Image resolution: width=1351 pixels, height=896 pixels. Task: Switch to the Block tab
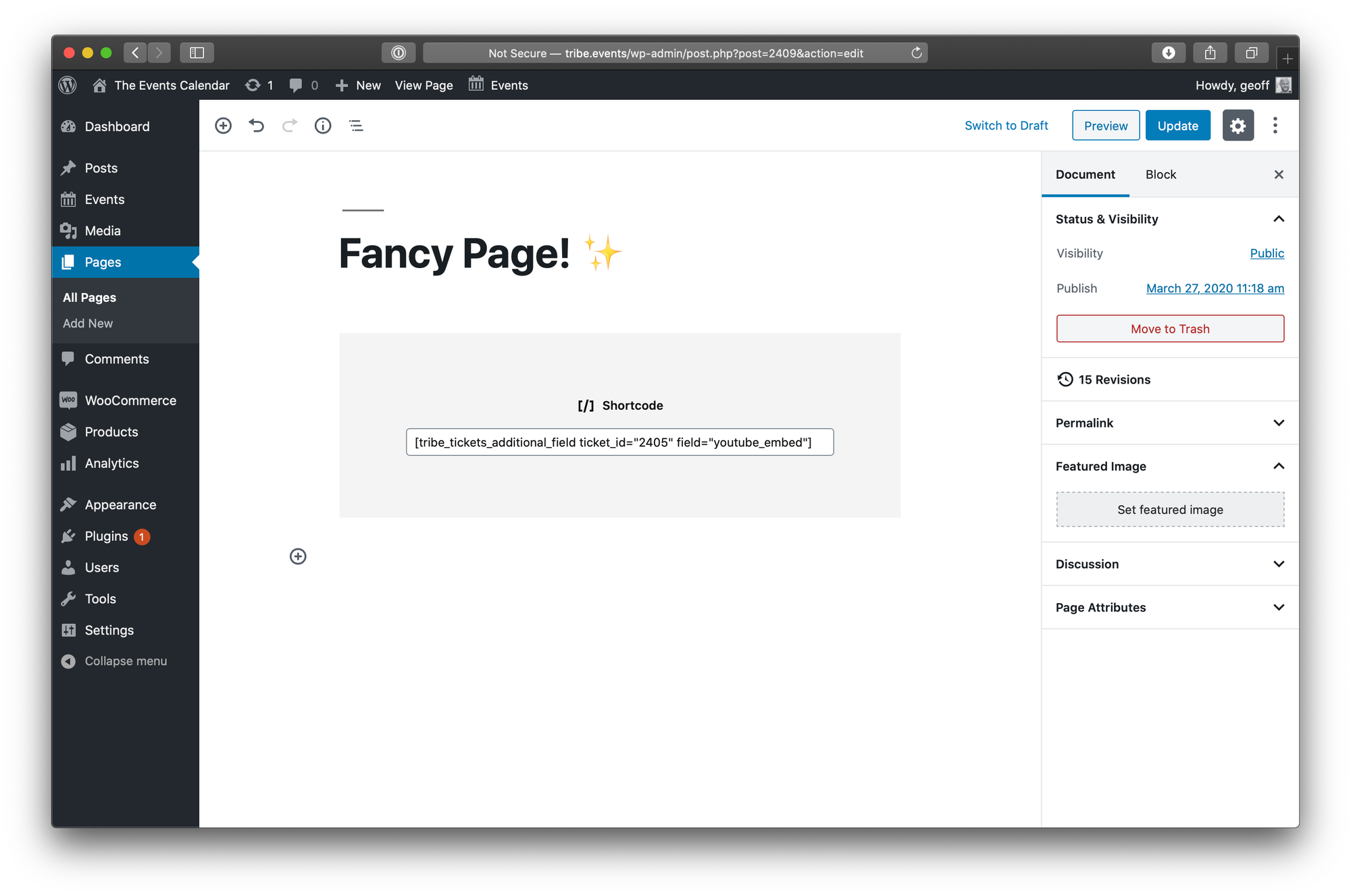click(x=1161, y=174)
